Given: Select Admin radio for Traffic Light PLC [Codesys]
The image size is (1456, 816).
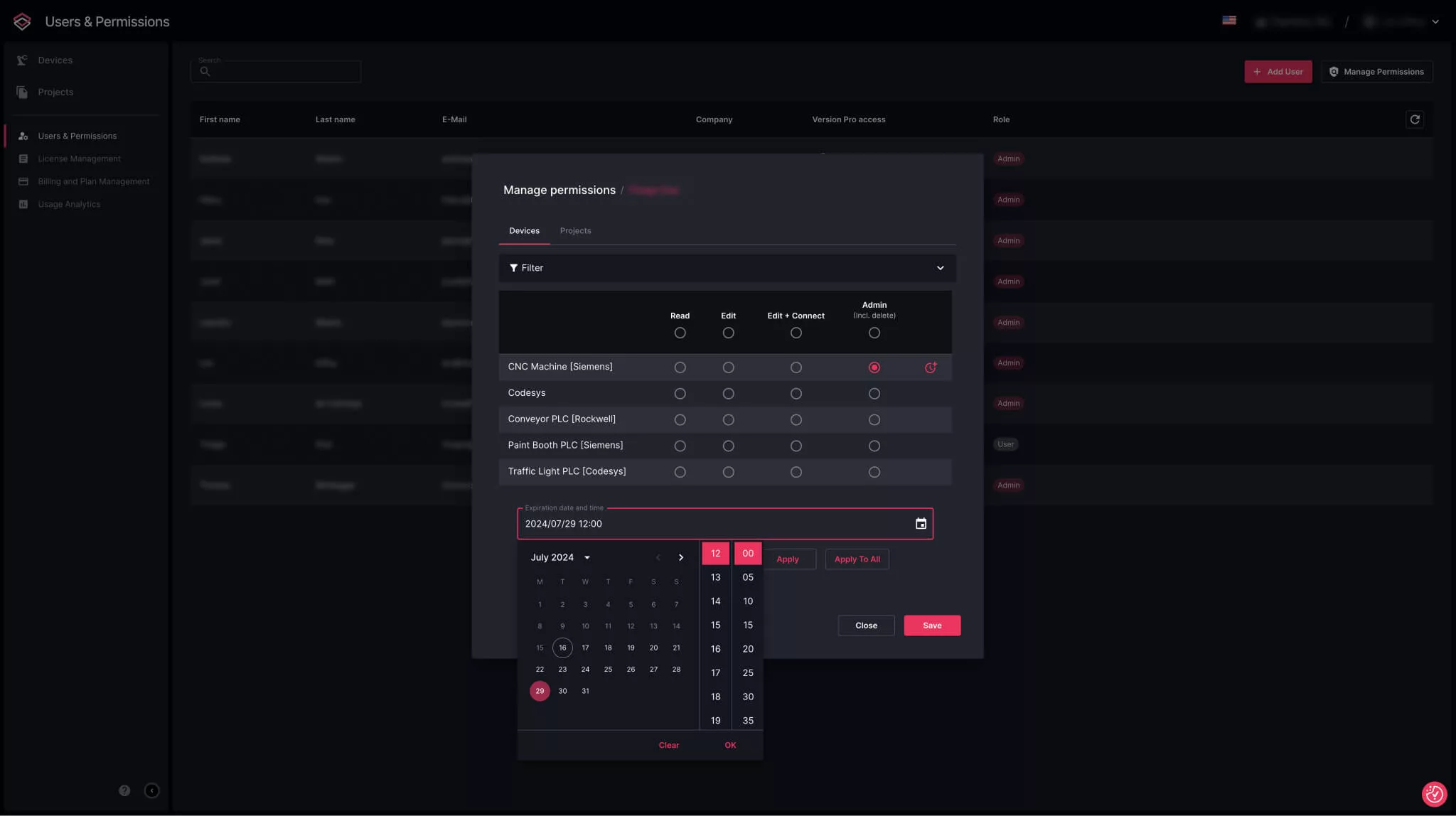Looking at the screenshot, I should 874,472.
